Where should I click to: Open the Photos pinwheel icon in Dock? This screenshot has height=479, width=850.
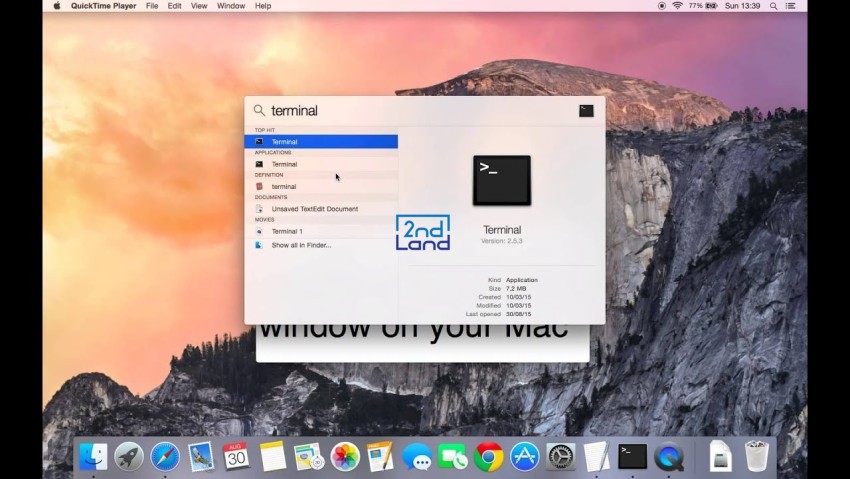pos(345,456)
